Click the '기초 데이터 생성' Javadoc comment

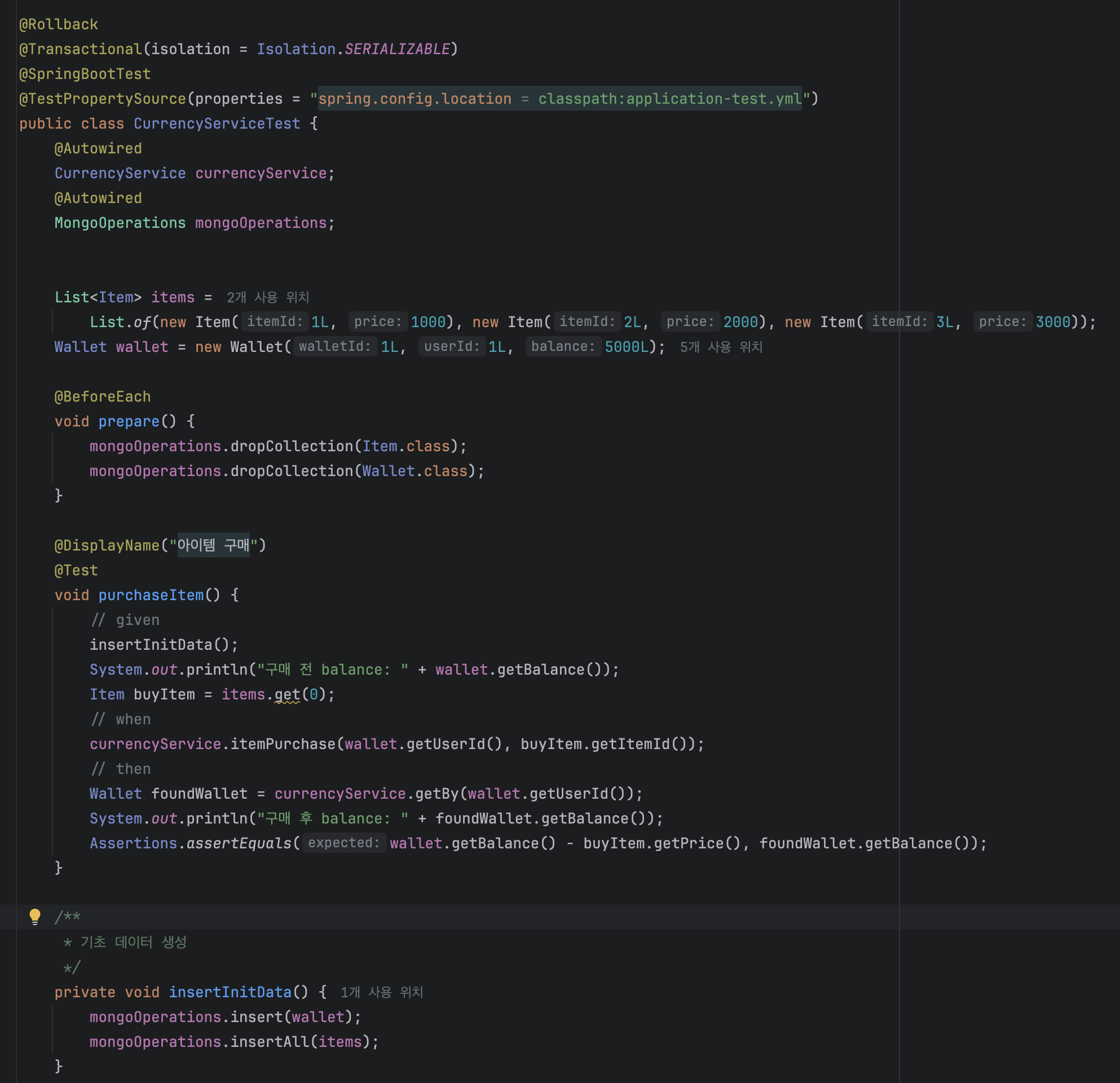click(x=134, y=942)
